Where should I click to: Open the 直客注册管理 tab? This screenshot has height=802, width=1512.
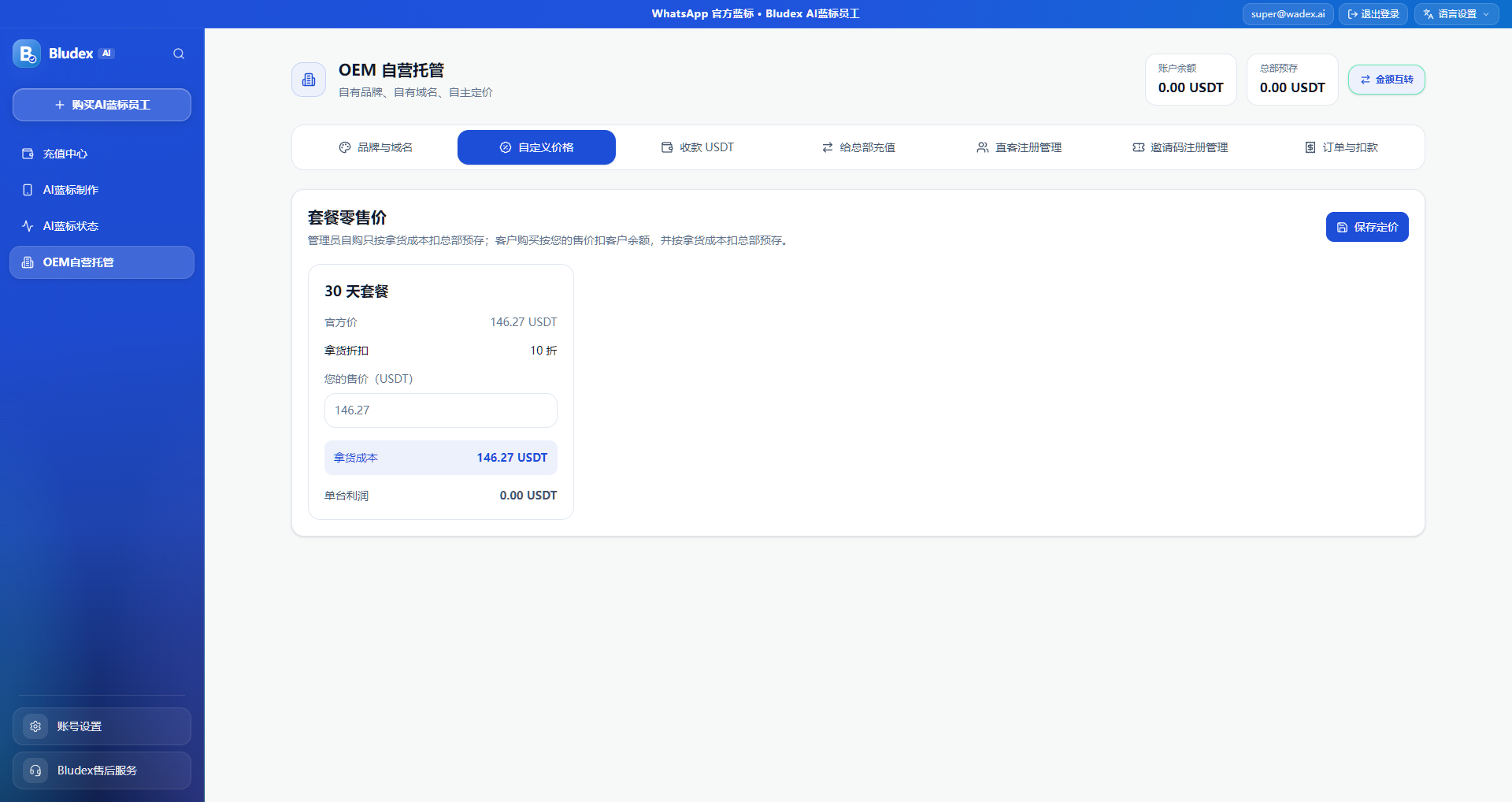click(x=1019, y=147)
